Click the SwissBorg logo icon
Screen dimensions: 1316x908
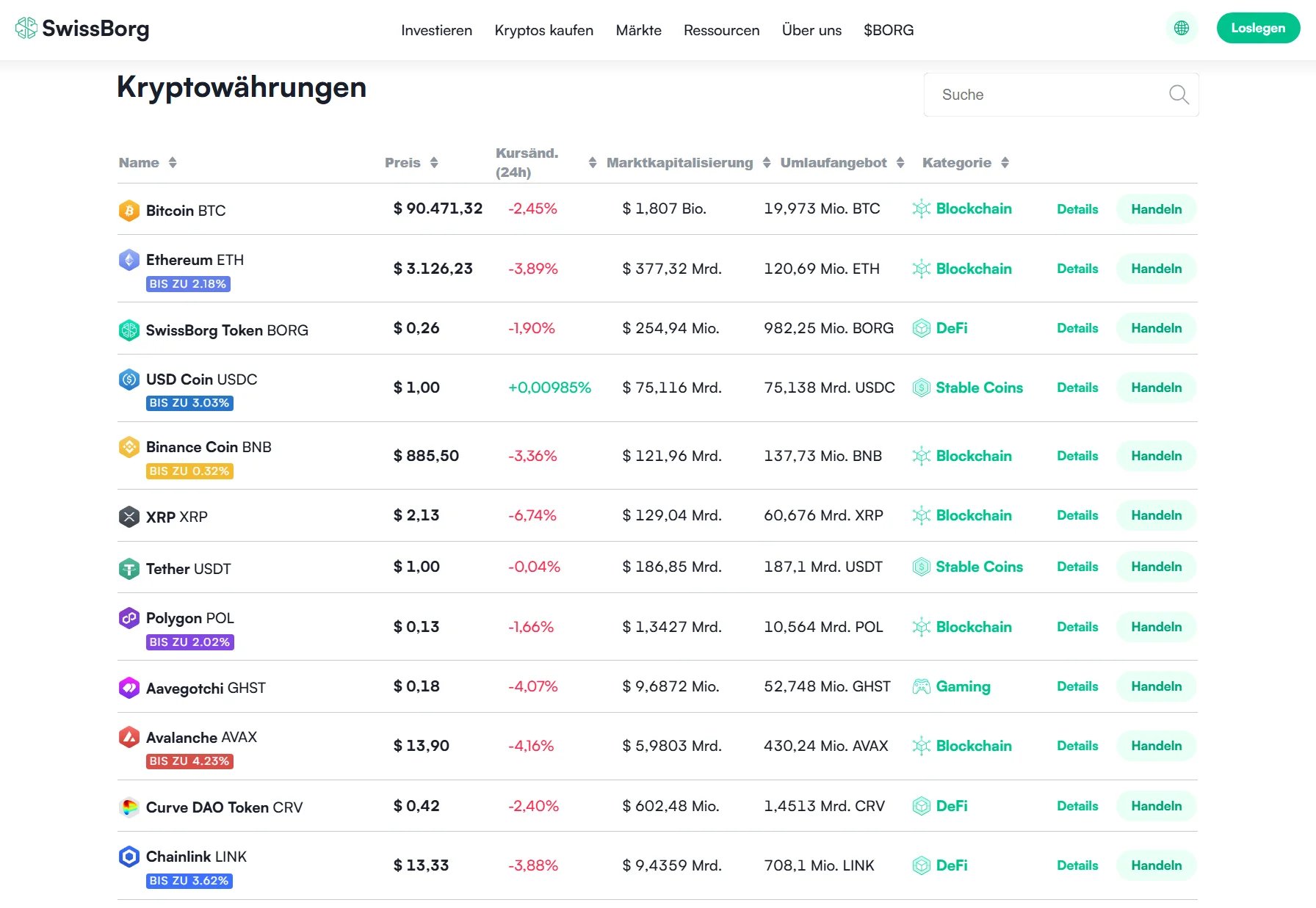[26, 28]
